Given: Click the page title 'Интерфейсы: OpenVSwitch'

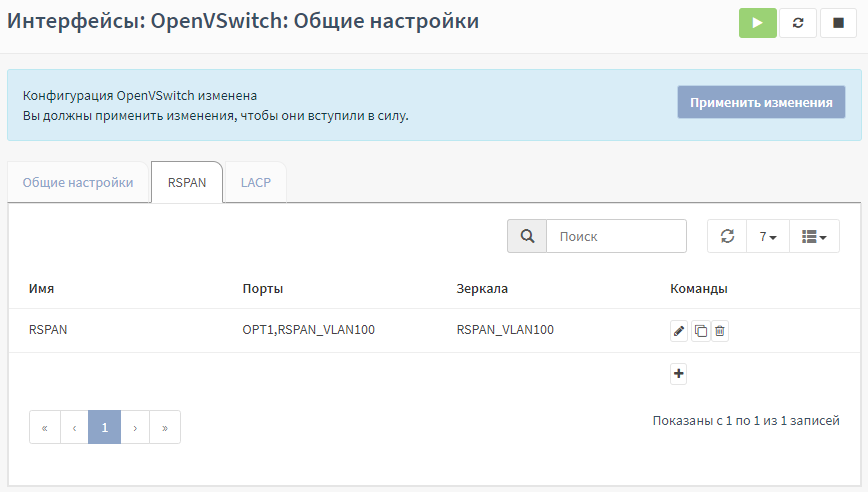Looking at the screenshot, I should click(x=242, y=21).
